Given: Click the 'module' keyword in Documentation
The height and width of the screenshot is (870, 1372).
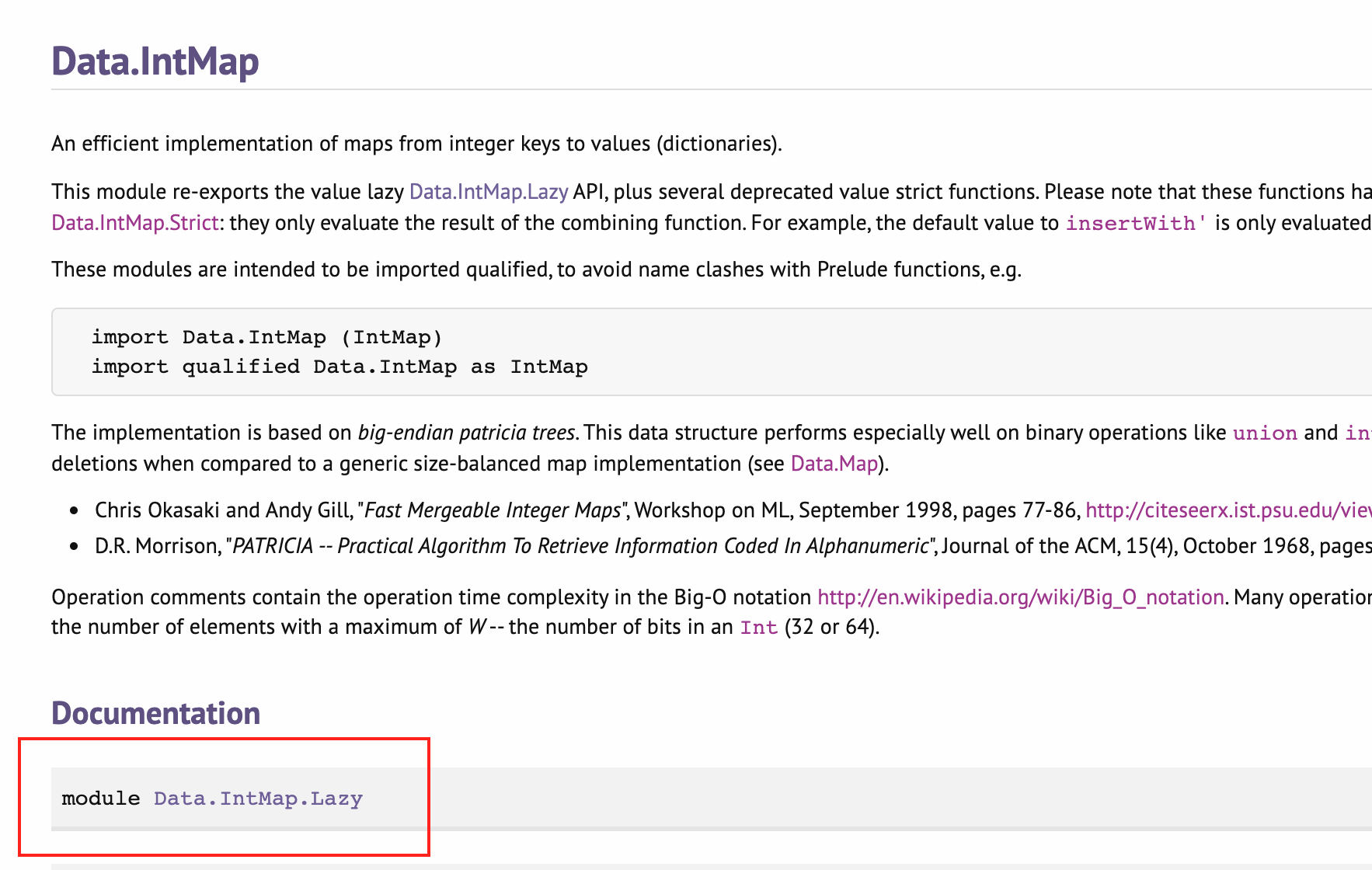Looking at the screenshot, I should (x=101, y=799).
